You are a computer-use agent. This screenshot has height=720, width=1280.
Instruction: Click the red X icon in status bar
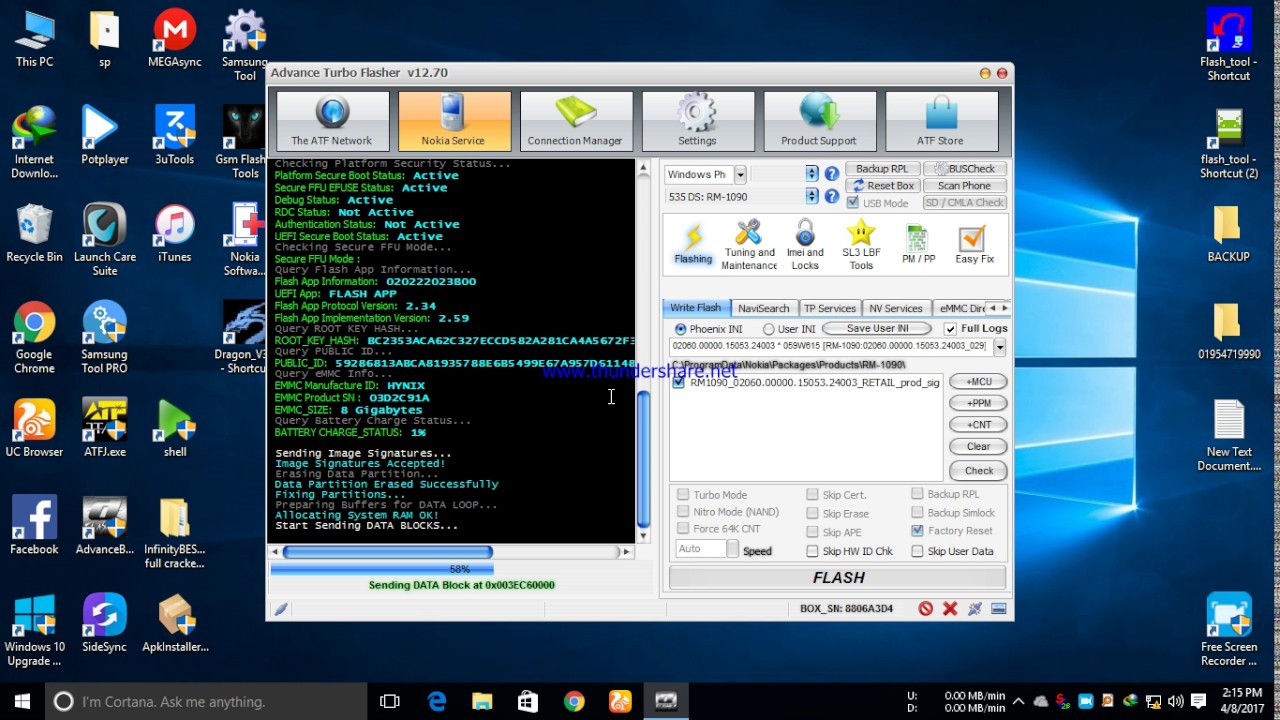[x=950, y=608]
